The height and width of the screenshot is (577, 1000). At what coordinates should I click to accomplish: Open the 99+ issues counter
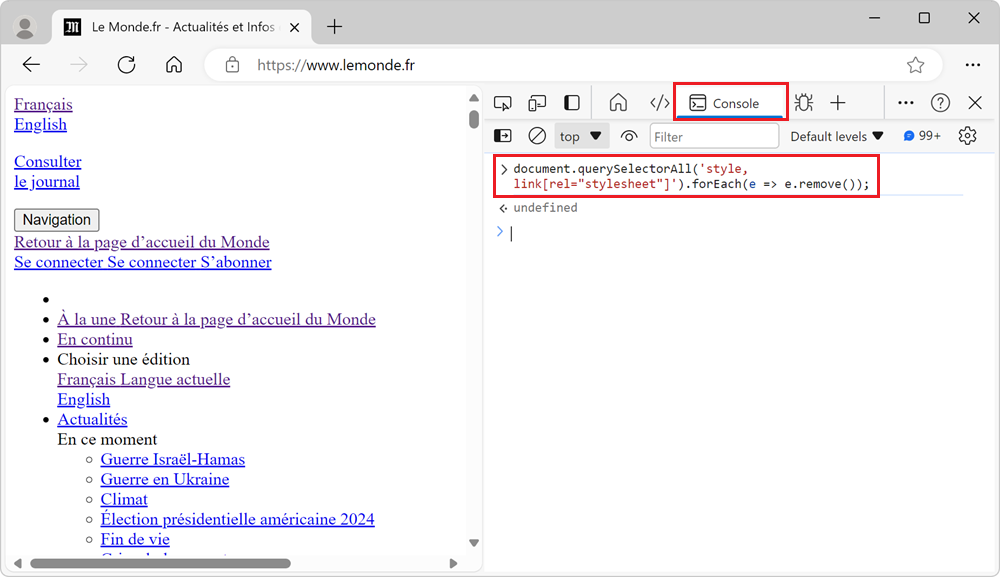point(922,136)
